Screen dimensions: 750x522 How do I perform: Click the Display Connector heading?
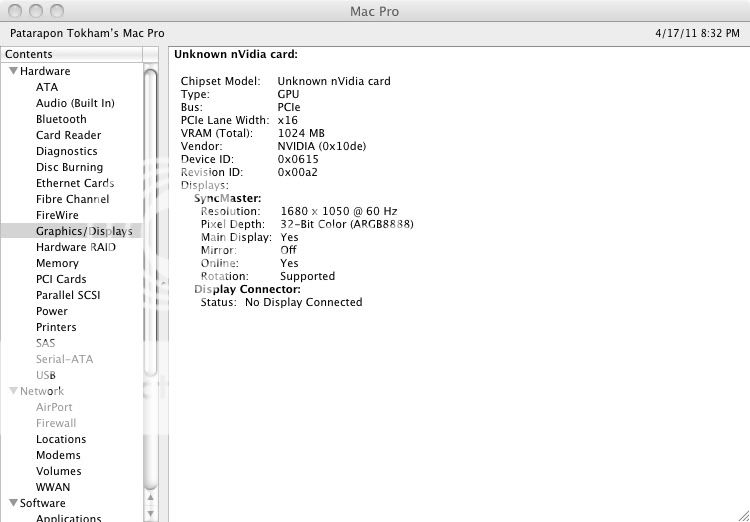[x=247, y=289]
